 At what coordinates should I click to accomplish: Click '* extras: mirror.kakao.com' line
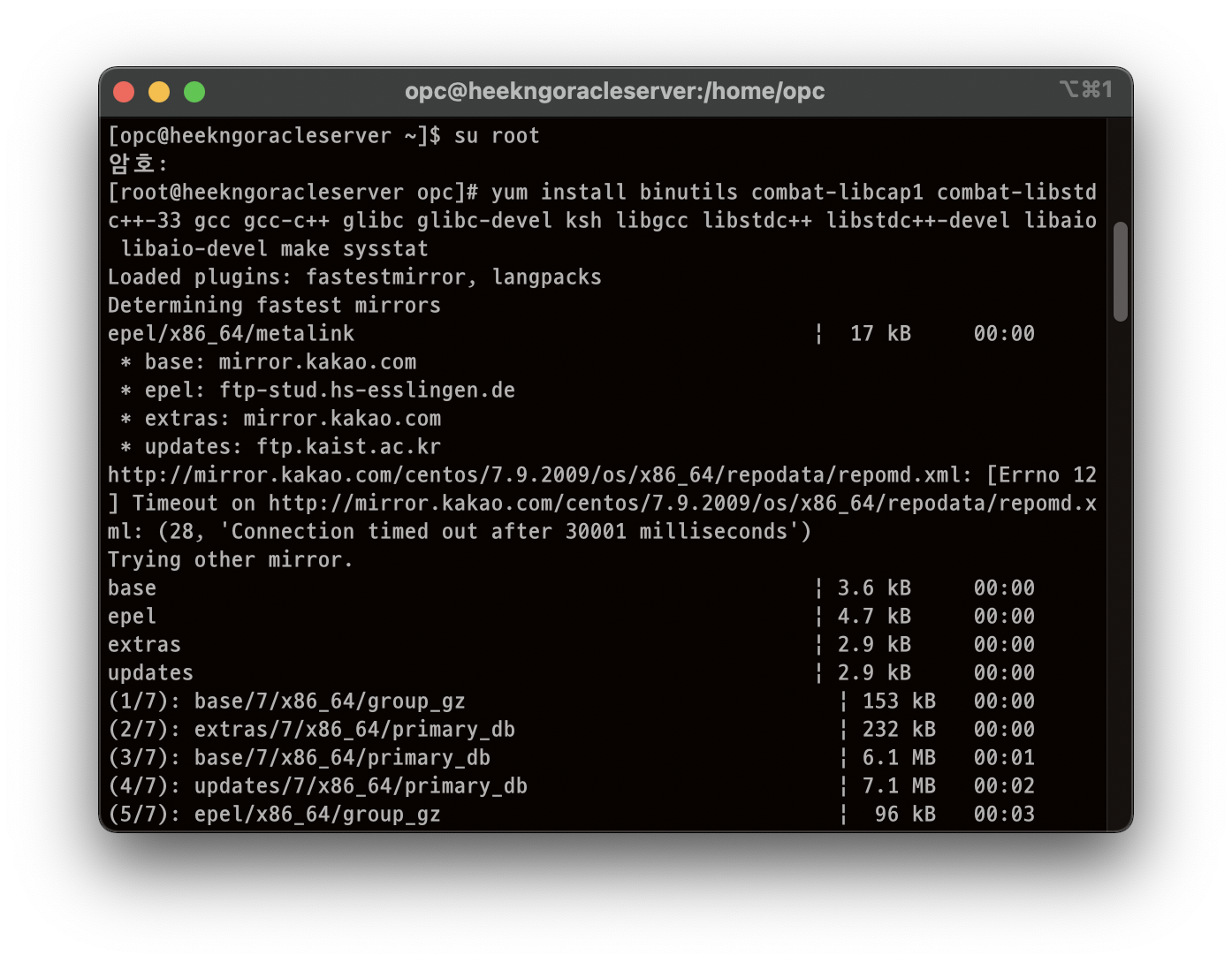(280, 419)
